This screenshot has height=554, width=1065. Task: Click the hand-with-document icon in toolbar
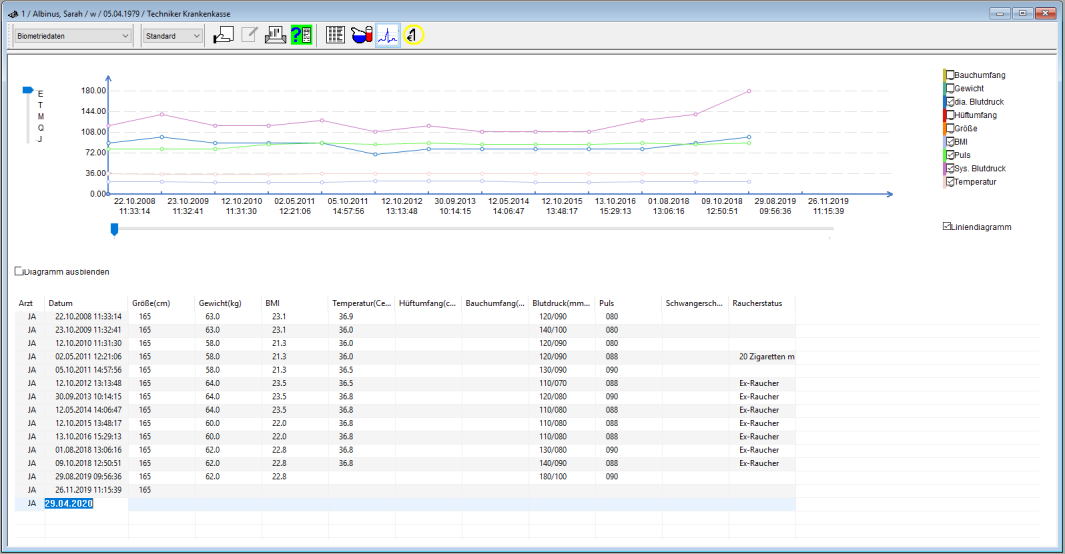click(x=223, y=35)
